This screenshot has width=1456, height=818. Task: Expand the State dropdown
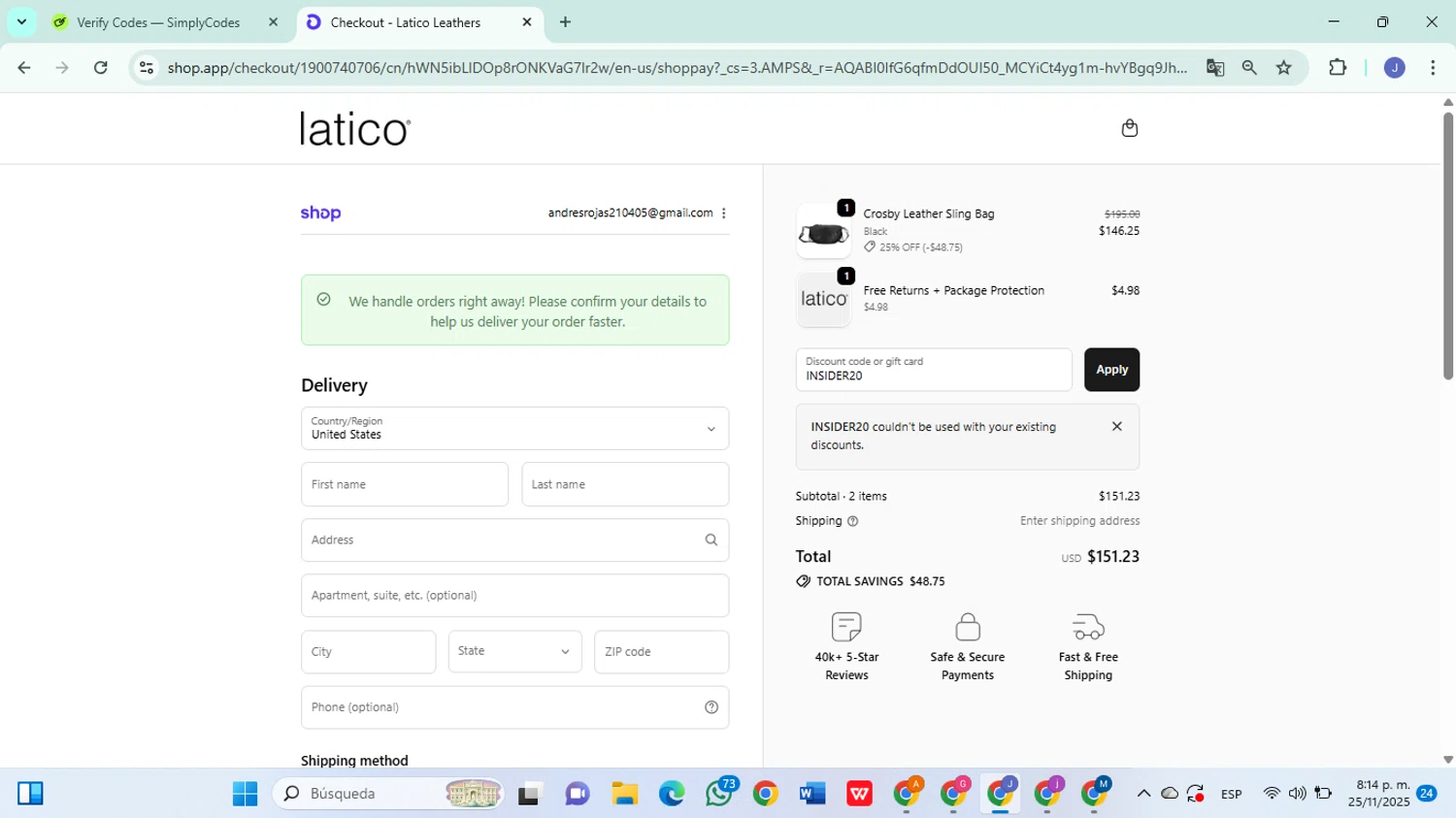tap(514, 652)
